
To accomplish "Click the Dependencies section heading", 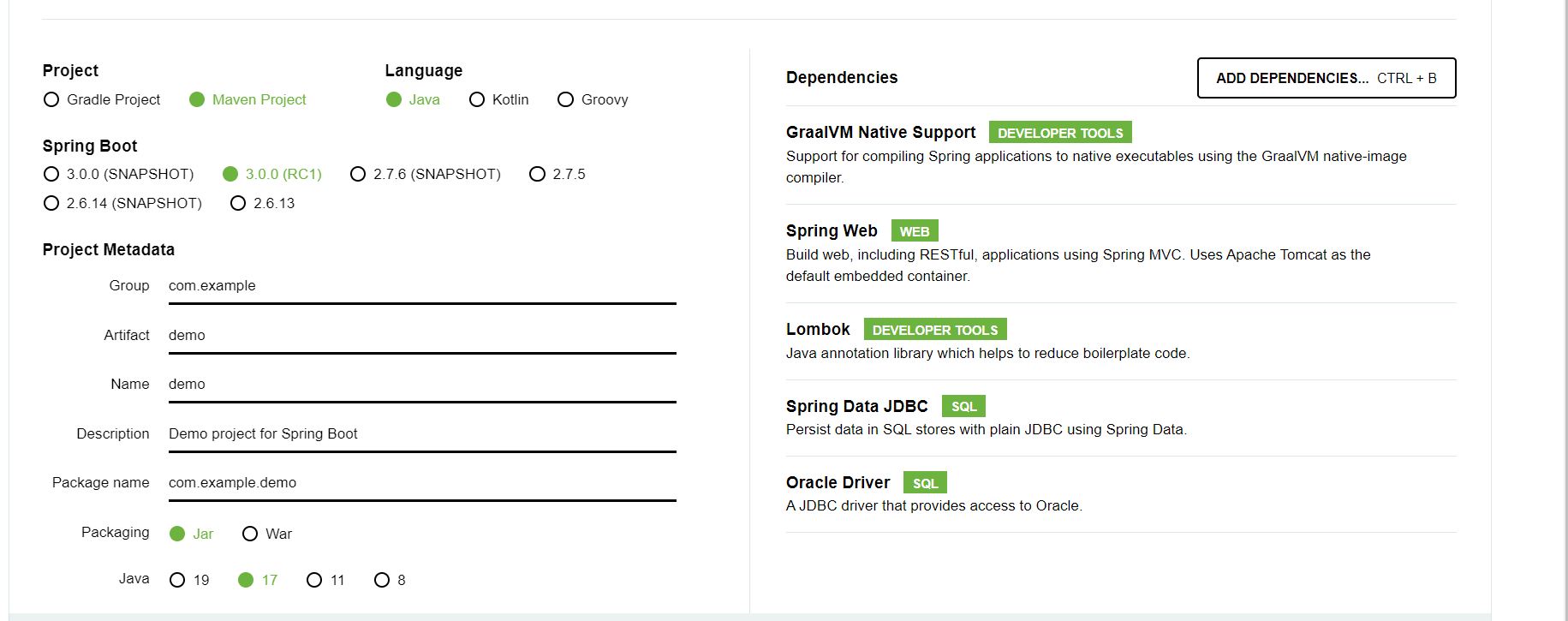I will click(x=842, y=77).
